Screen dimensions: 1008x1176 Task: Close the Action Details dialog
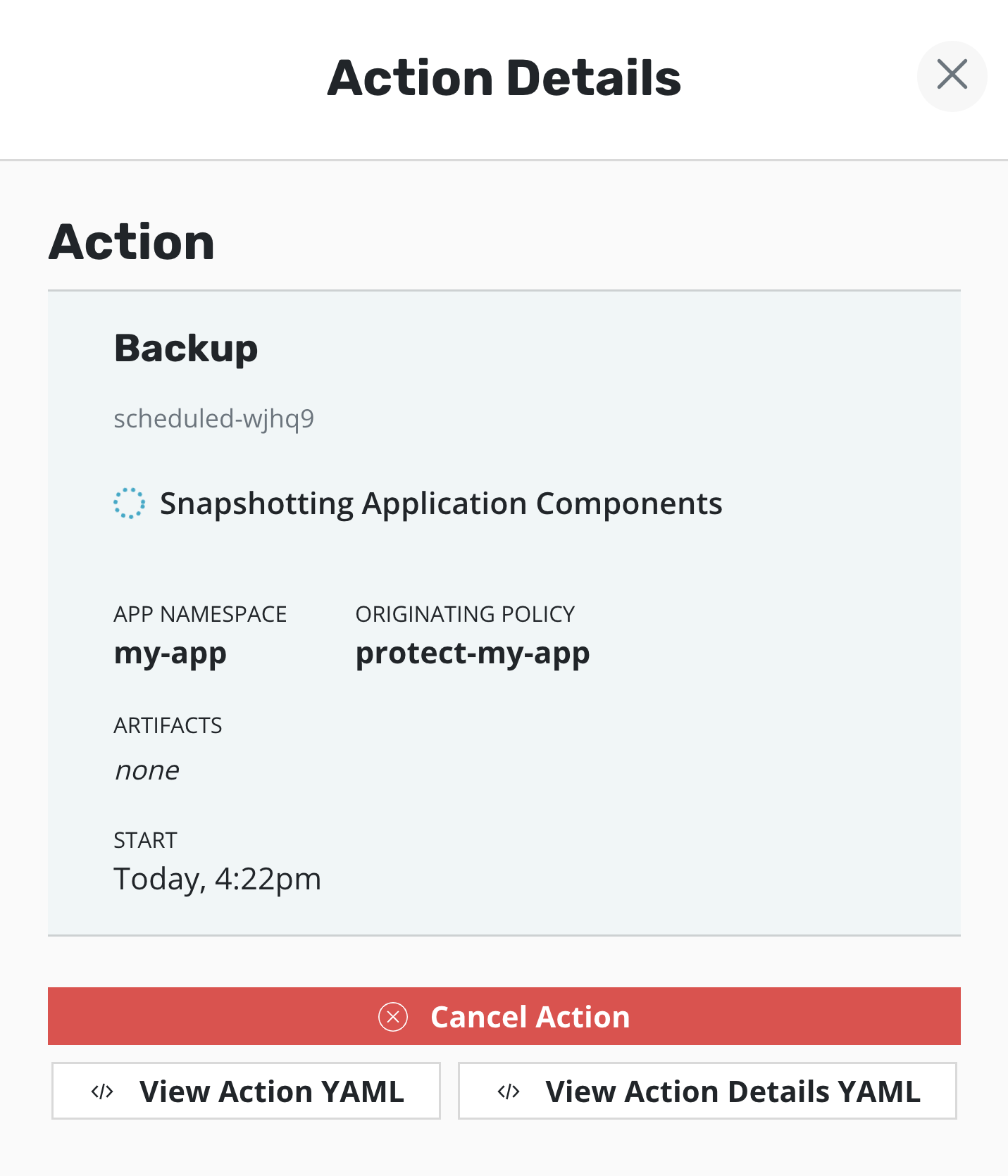click(952, 75)
